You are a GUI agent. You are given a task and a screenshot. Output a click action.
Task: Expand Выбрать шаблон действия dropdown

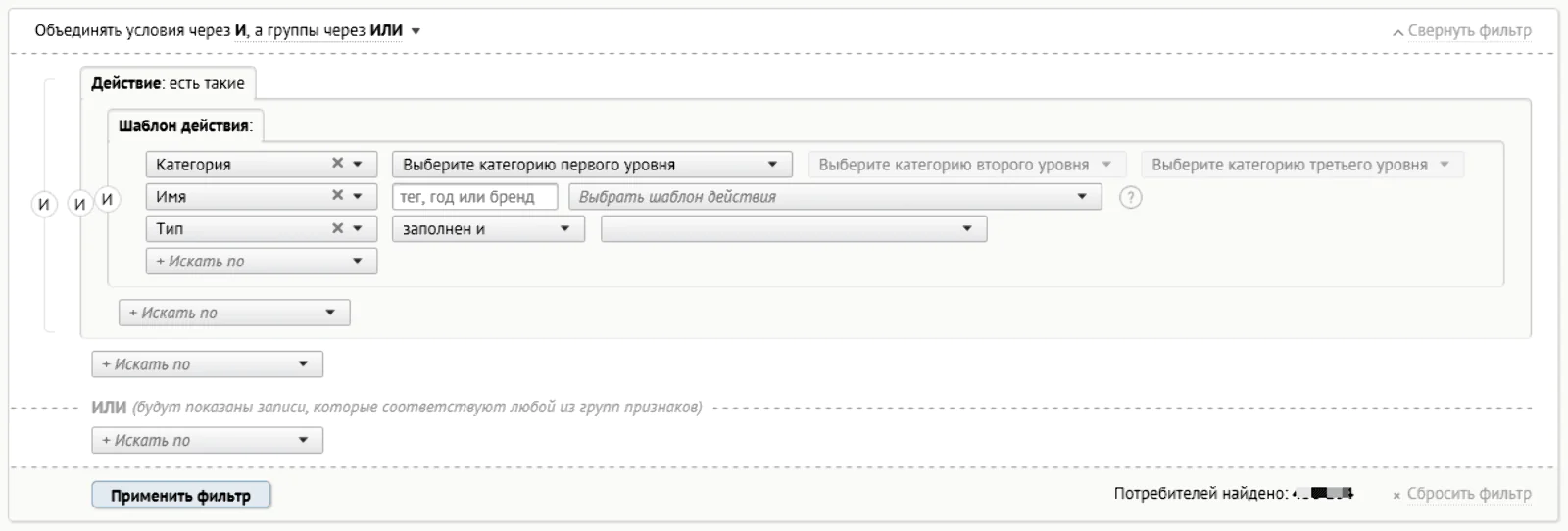[x=835, y=196]
